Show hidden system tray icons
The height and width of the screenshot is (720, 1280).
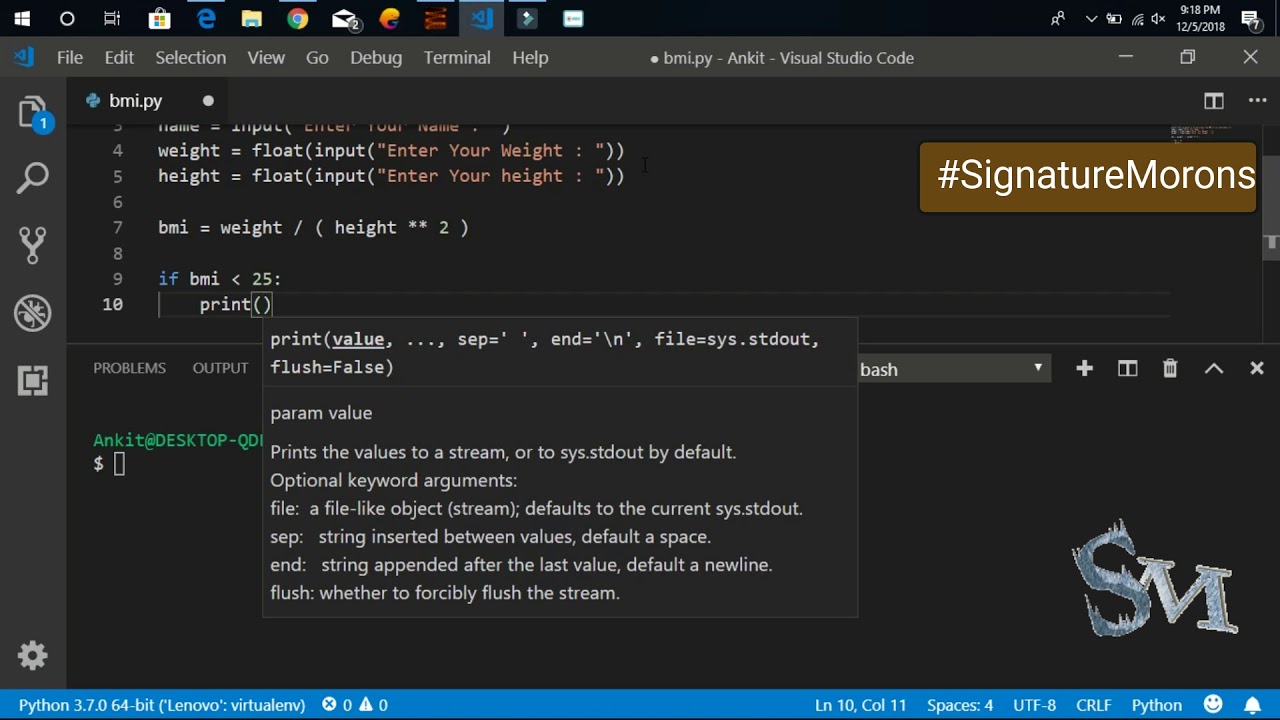1091,19
